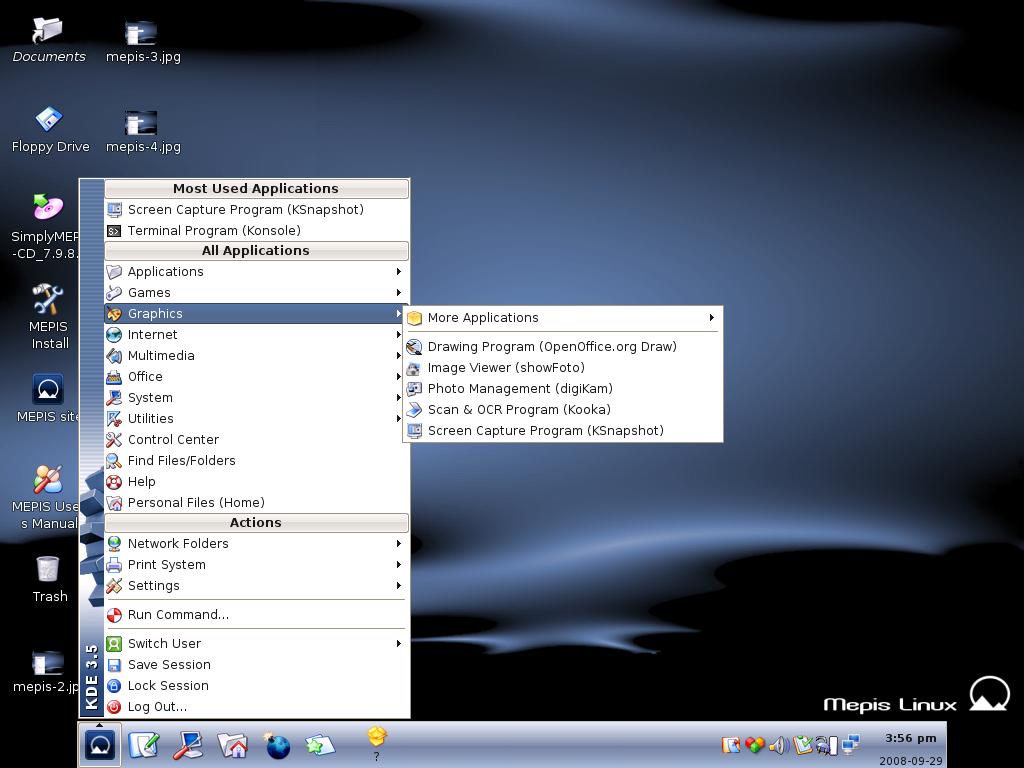Open the system computer icon in the panel
Viewport: 1024px width, 768px height.
188,745
